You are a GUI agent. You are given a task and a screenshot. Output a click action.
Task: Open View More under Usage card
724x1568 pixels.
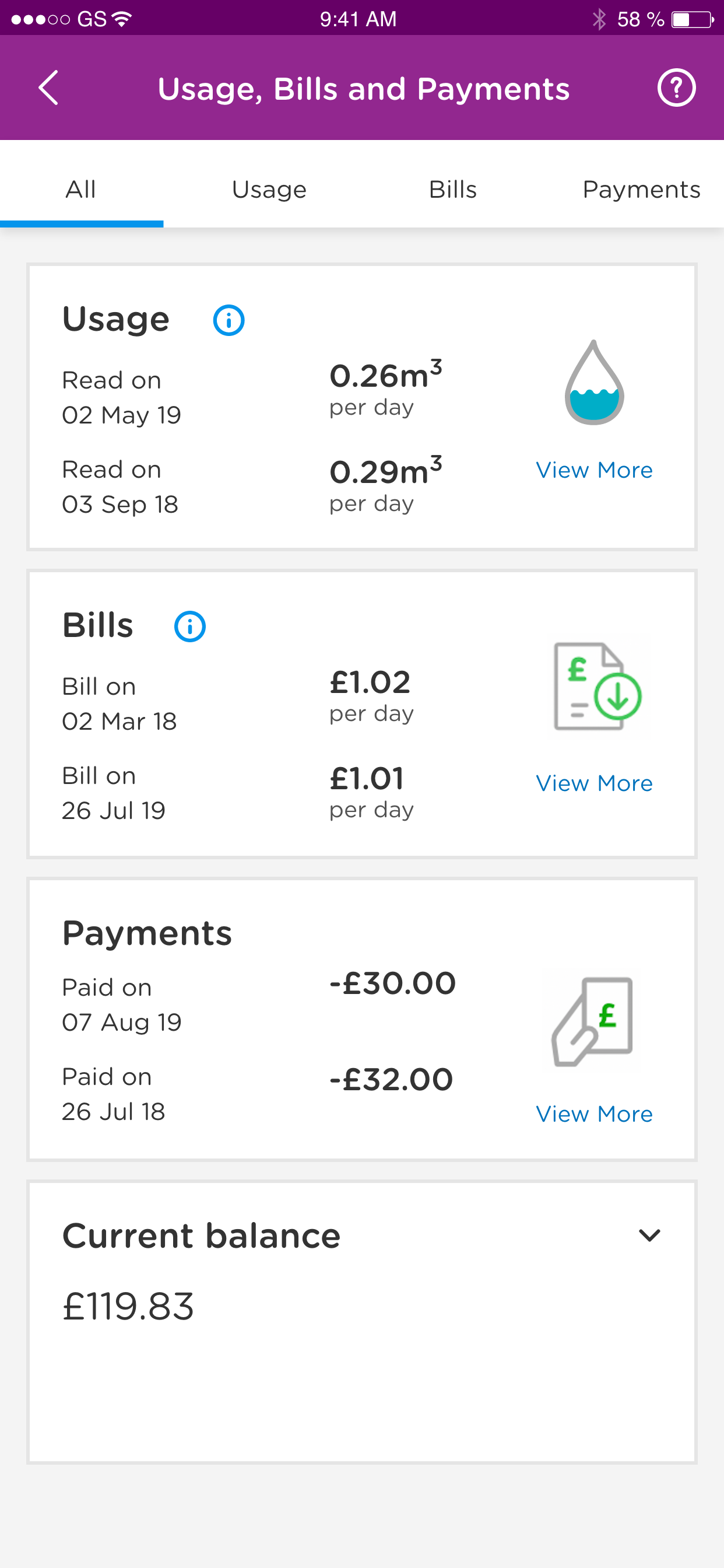pos(595,470)
